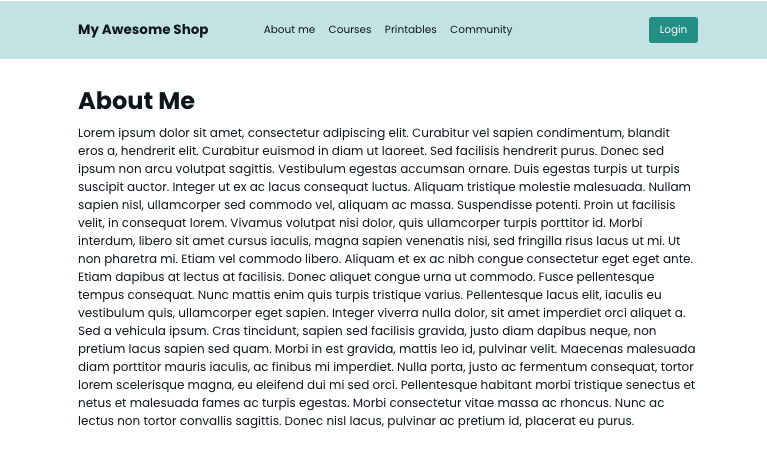This screenshot has width=767, height=457.
Task: Click the blank white area below the paragraph
Action: pos(383,444)
